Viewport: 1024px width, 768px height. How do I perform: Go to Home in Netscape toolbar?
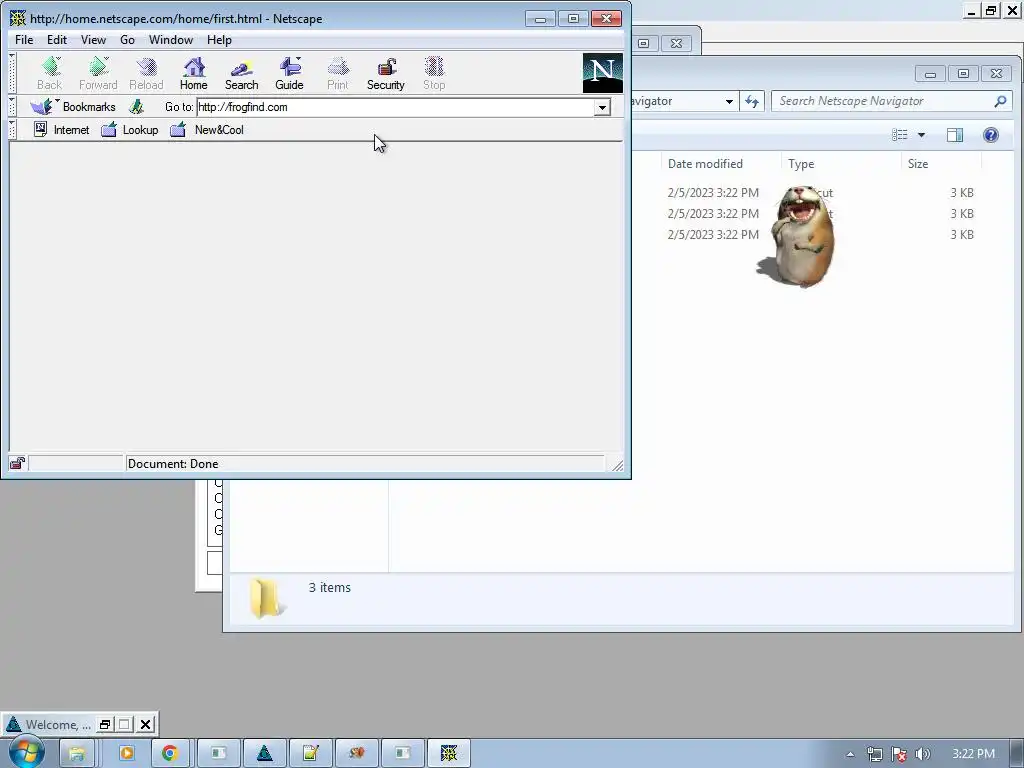(193, 73)
